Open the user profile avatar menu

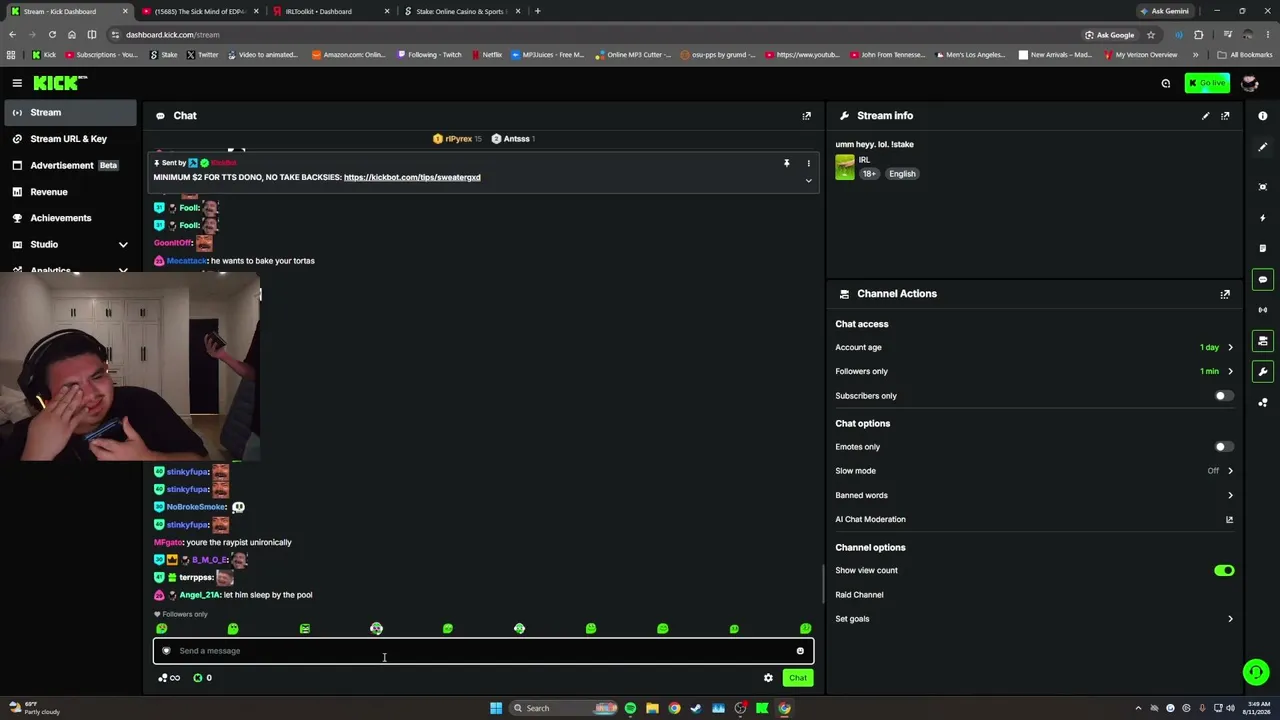click(x=1249, y=83)
